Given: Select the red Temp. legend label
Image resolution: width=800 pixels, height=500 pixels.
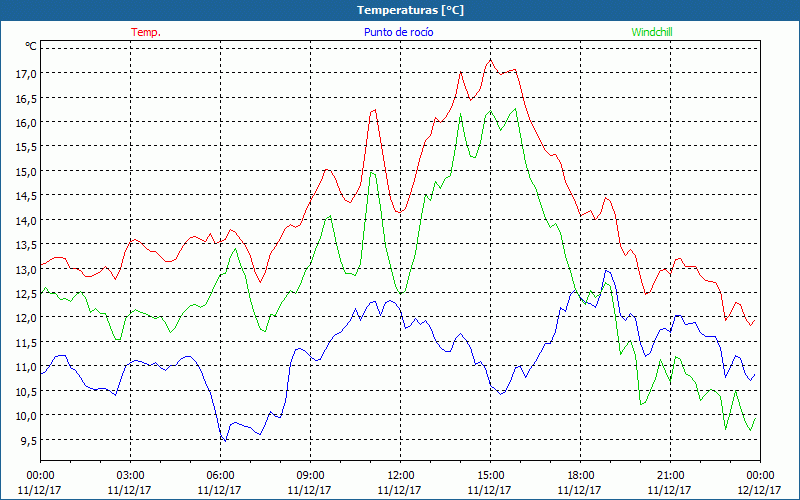Looking at the screenshot, I should pos(146,32).
